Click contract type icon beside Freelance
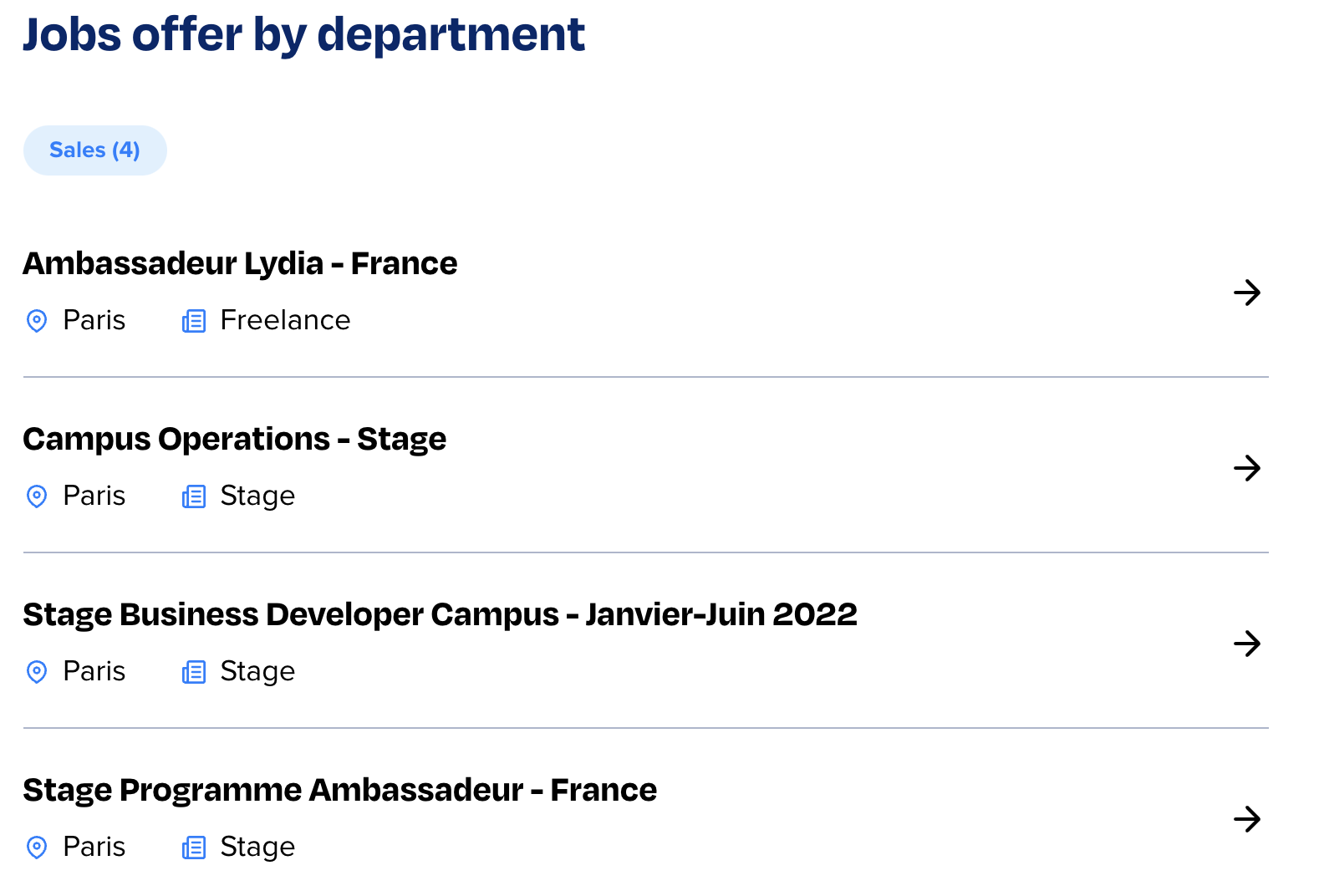 tap(194, 321)
